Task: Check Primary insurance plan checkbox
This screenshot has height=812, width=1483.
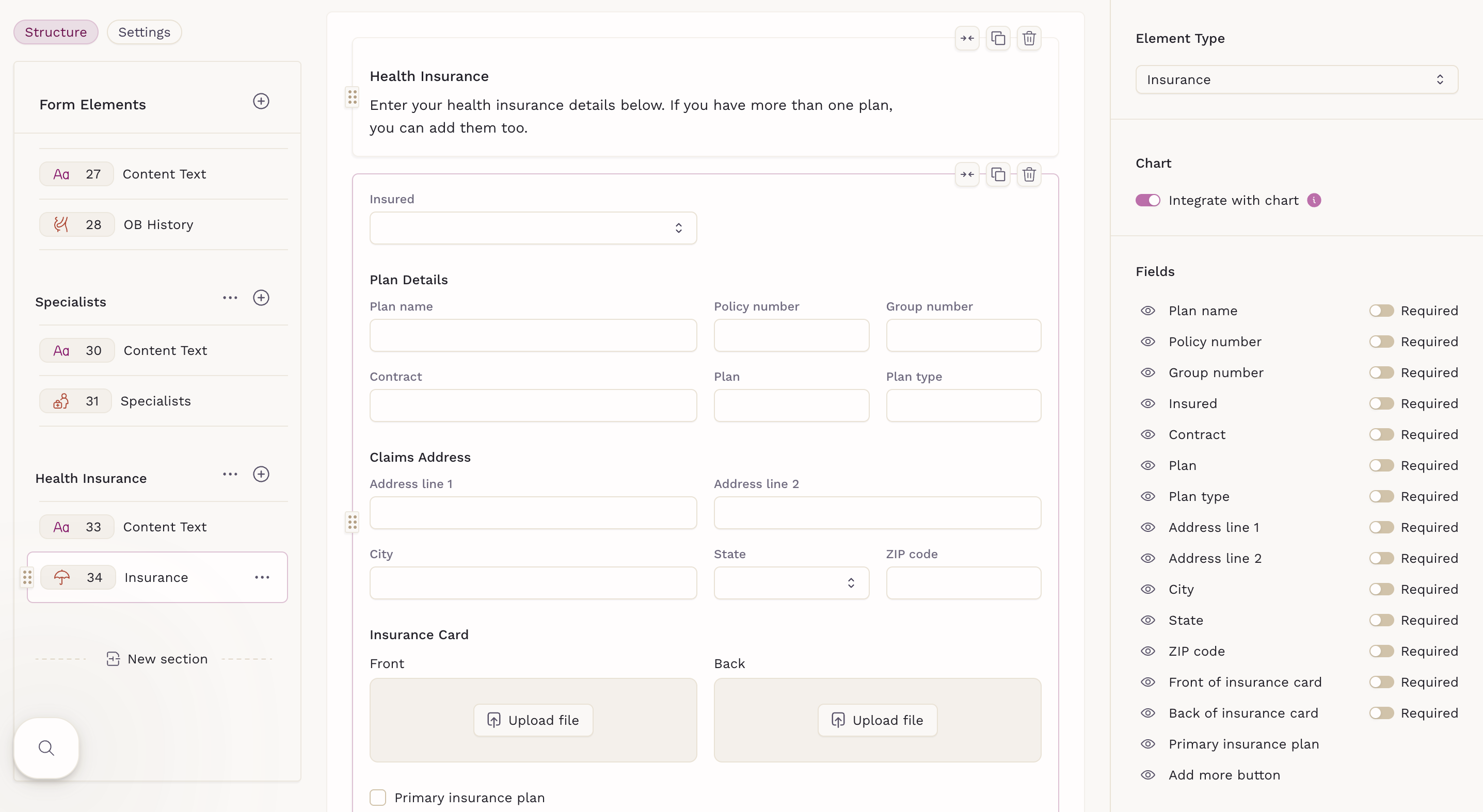Action: [378, 797]
